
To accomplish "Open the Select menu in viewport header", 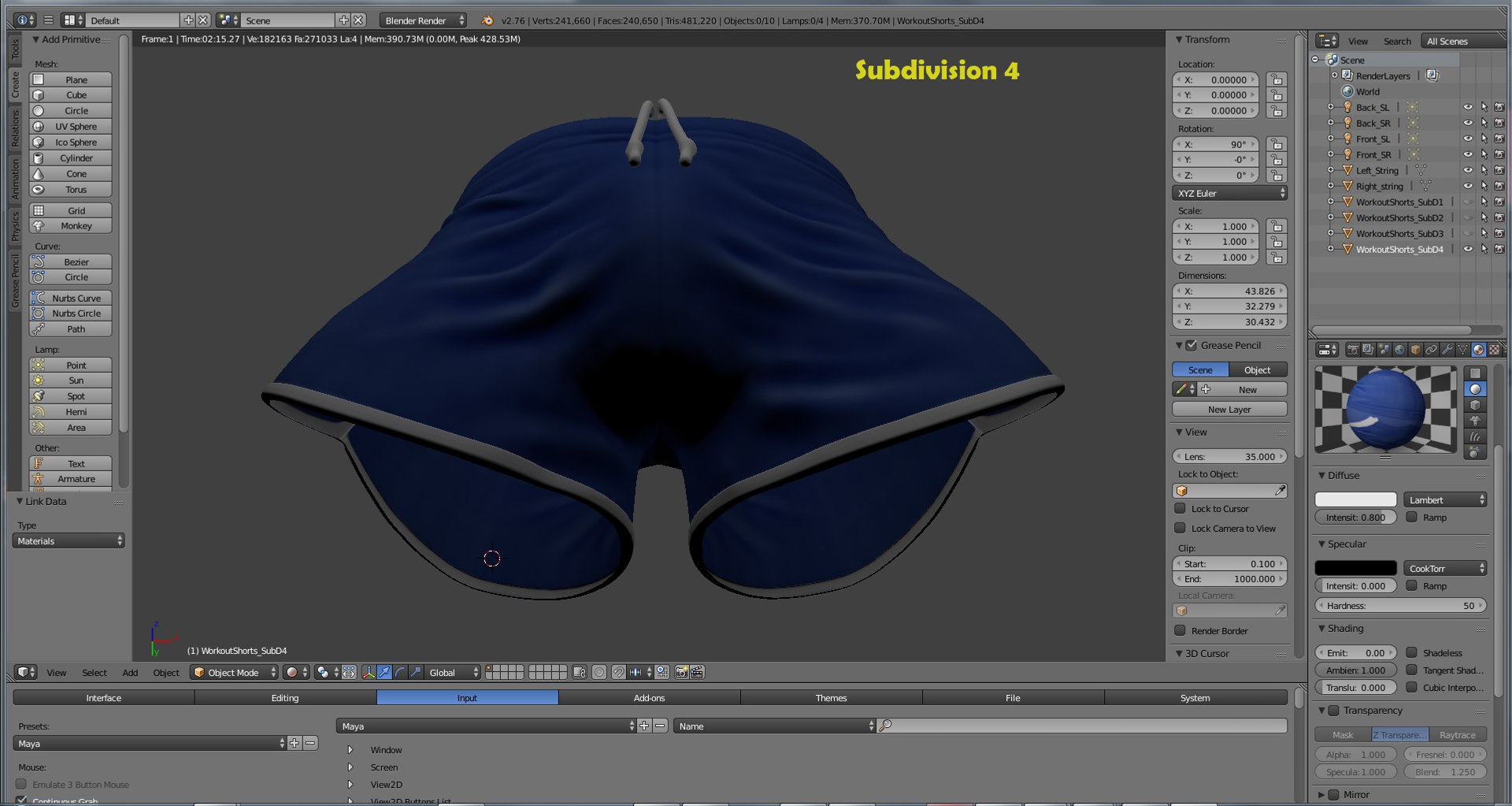I will (x=94, y=672).
